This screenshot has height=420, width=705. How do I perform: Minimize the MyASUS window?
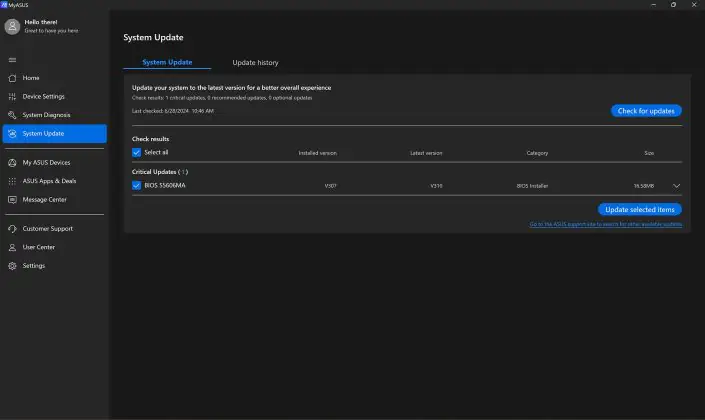(x=653, y=4)
